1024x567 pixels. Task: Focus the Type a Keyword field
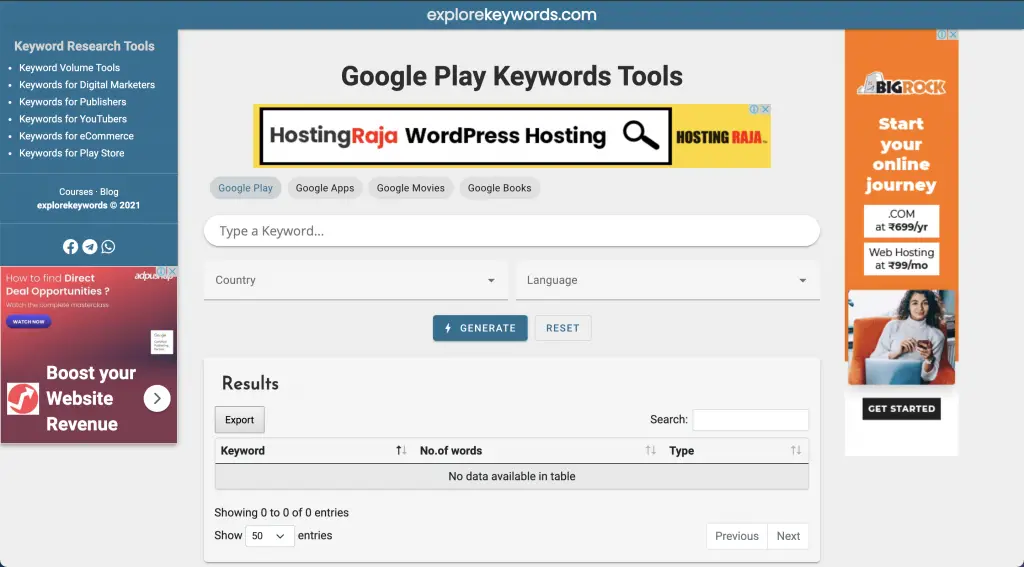[x=511, y=231]
